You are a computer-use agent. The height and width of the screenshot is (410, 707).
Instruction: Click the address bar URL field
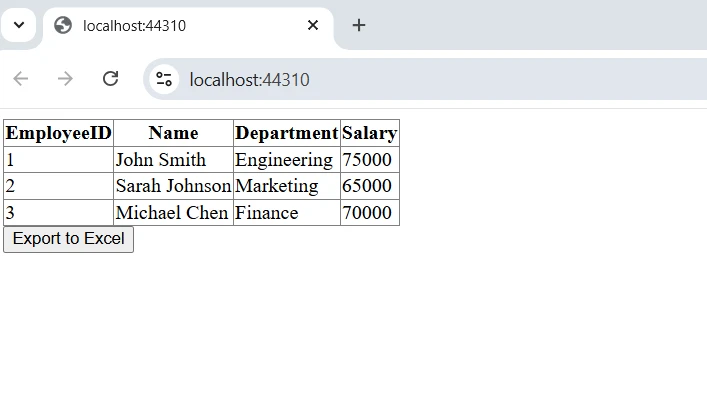tap(400, 79)
